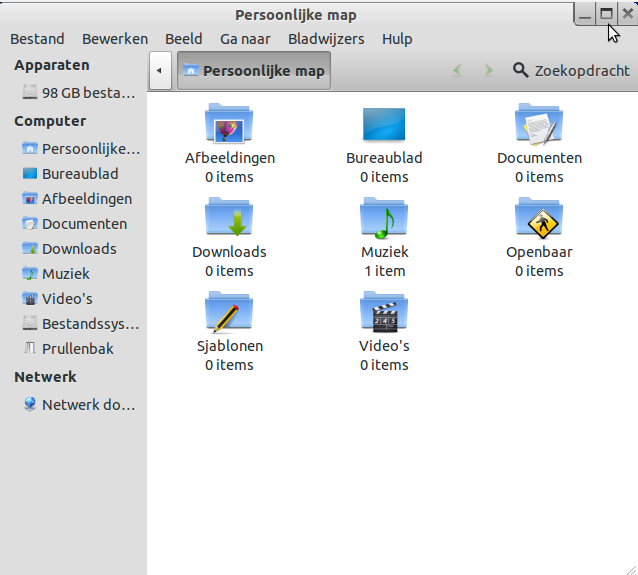Toggle the path bar left arrow button
This screenshot has height=575, width=638.
(x=160, y=71)
